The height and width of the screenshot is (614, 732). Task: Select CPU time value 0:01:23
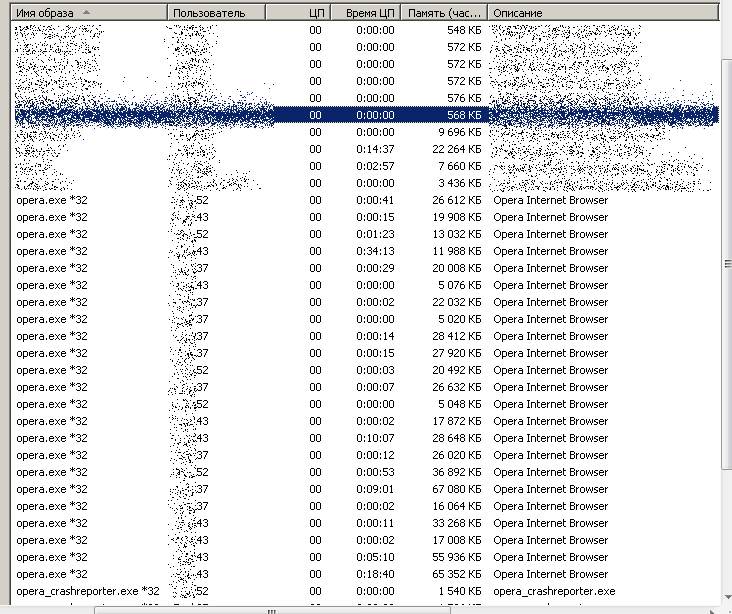tap(375, 234)
